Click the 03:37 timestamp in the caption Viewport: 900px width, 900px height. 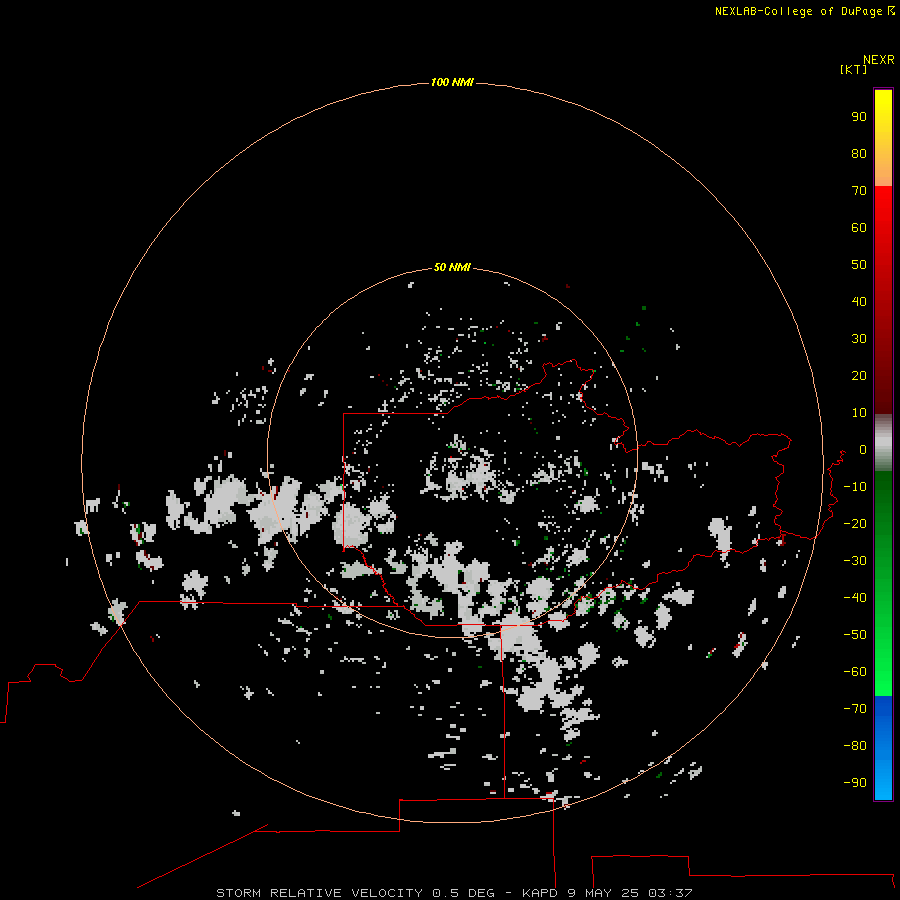pyautogui.click(x=670, y=893)
